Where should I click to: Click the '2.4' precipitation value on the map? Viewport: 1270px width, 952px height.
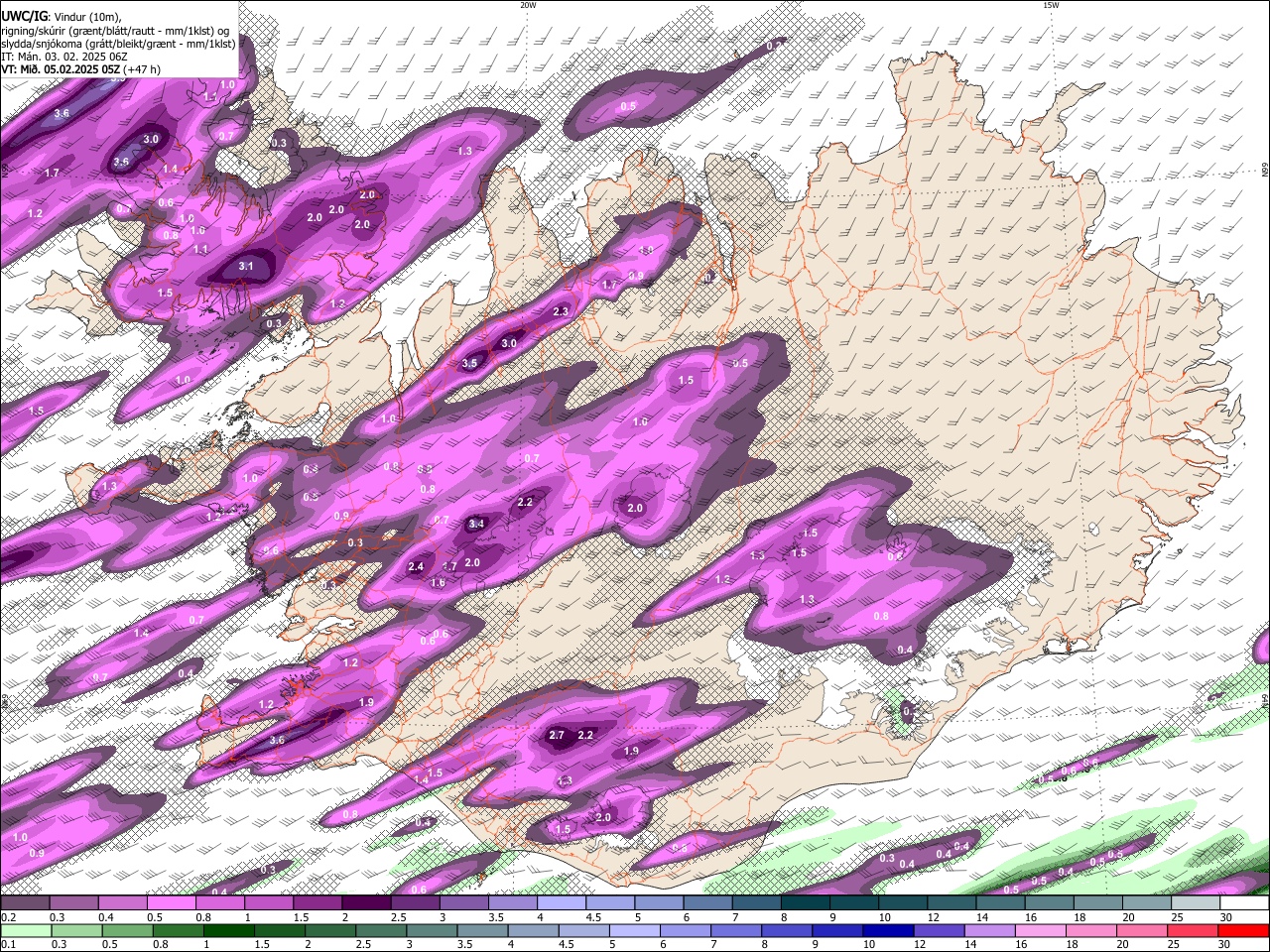point(416,566)
